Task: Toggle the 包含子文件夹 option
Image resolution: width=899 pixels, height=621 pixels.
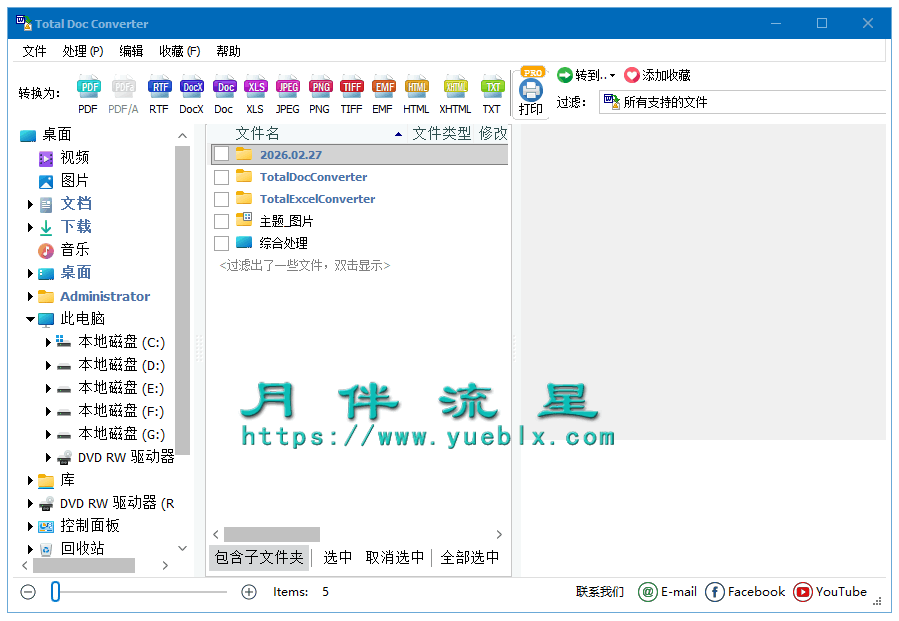Action: tap(259, 557)
